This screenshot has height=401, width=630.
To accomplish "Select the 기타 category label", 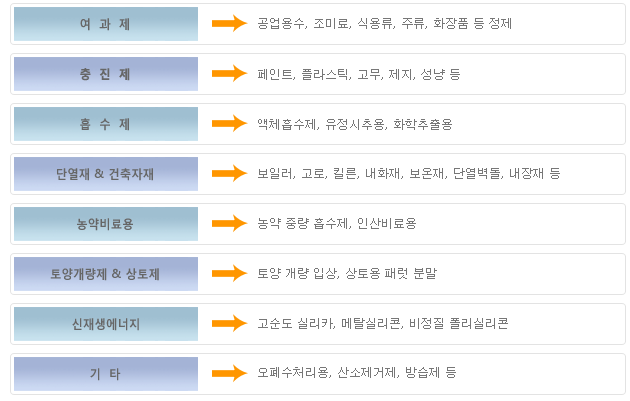I will pyautogui.click(x=106, y=374).
